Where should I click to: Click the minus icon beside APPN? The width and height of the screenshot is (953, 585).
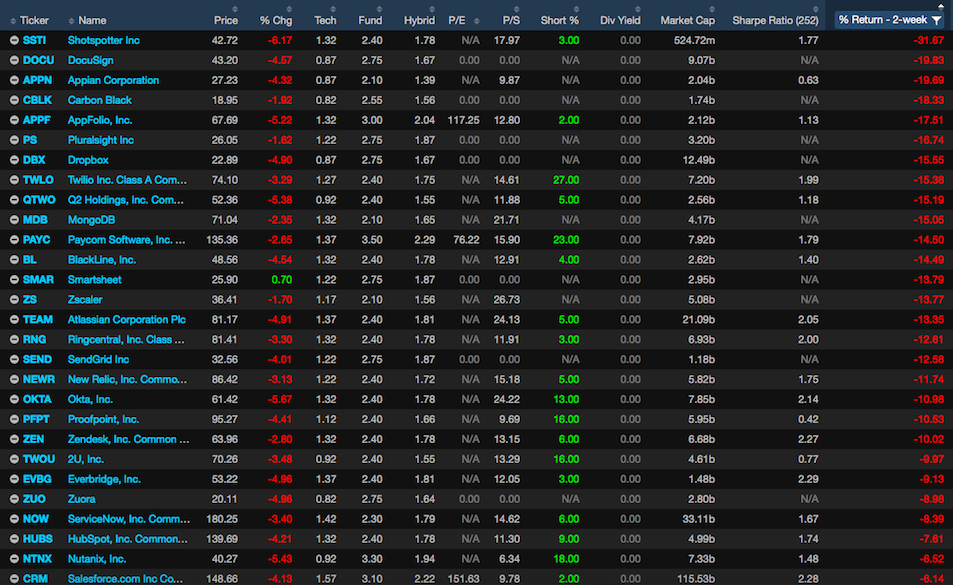(14, 80)
